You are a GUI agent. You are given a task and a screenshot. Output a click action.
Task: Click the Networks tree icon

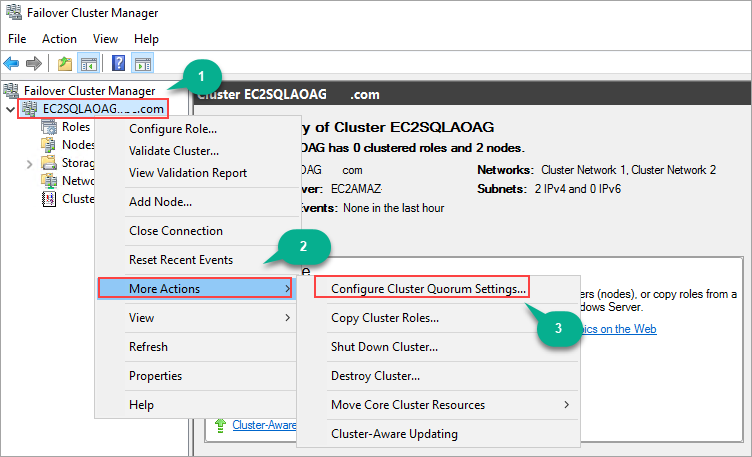(49, 181)
